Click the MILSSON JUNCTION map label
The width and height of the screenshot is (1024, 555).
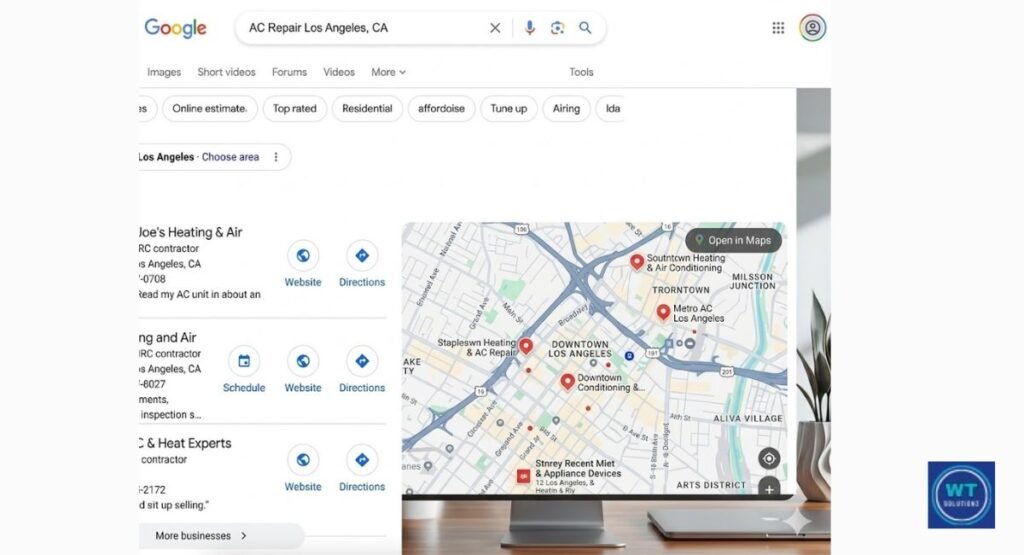tap(752, 281)
